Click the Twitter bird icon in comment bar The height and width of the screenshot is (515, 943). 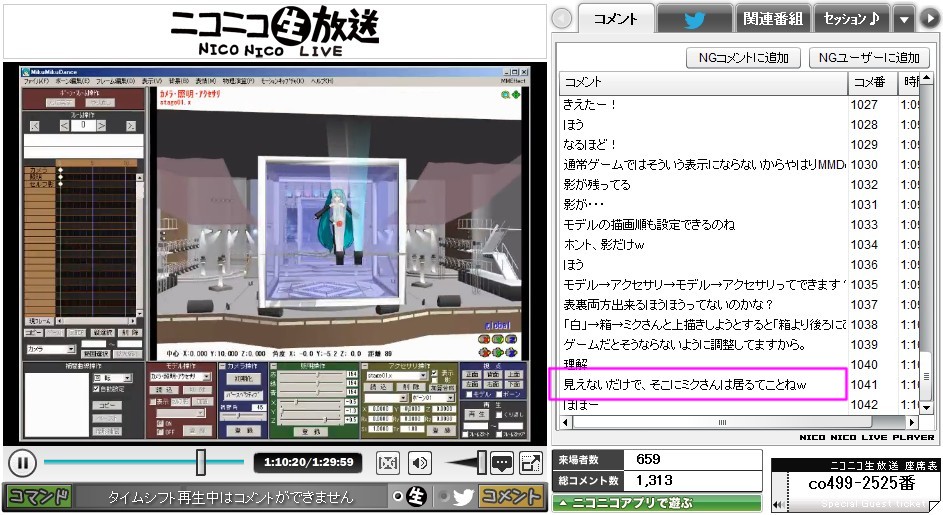[x=463, y=497]
